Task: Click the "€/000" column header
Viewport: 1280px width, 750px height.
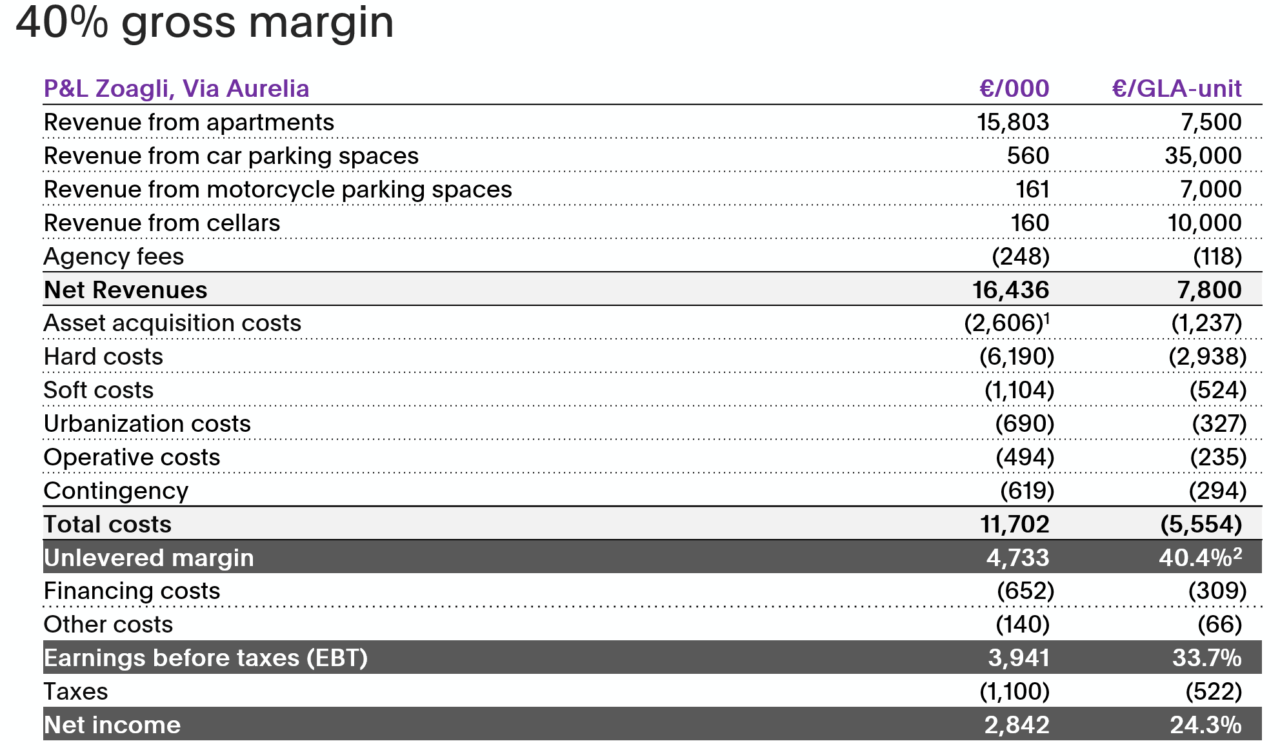Action: pos(1014,89)
